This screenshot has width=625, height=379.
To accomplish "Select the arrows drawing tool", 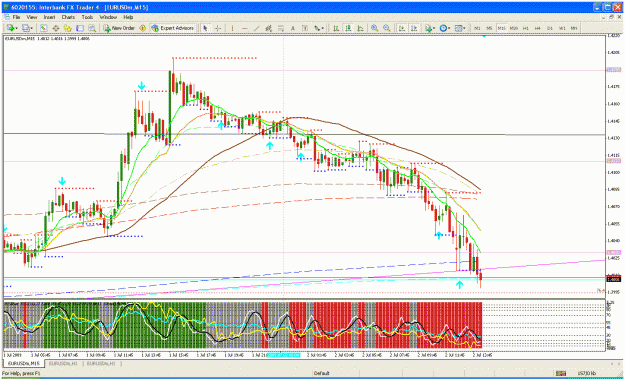I will pyautogui.click(x=317, y=28).
